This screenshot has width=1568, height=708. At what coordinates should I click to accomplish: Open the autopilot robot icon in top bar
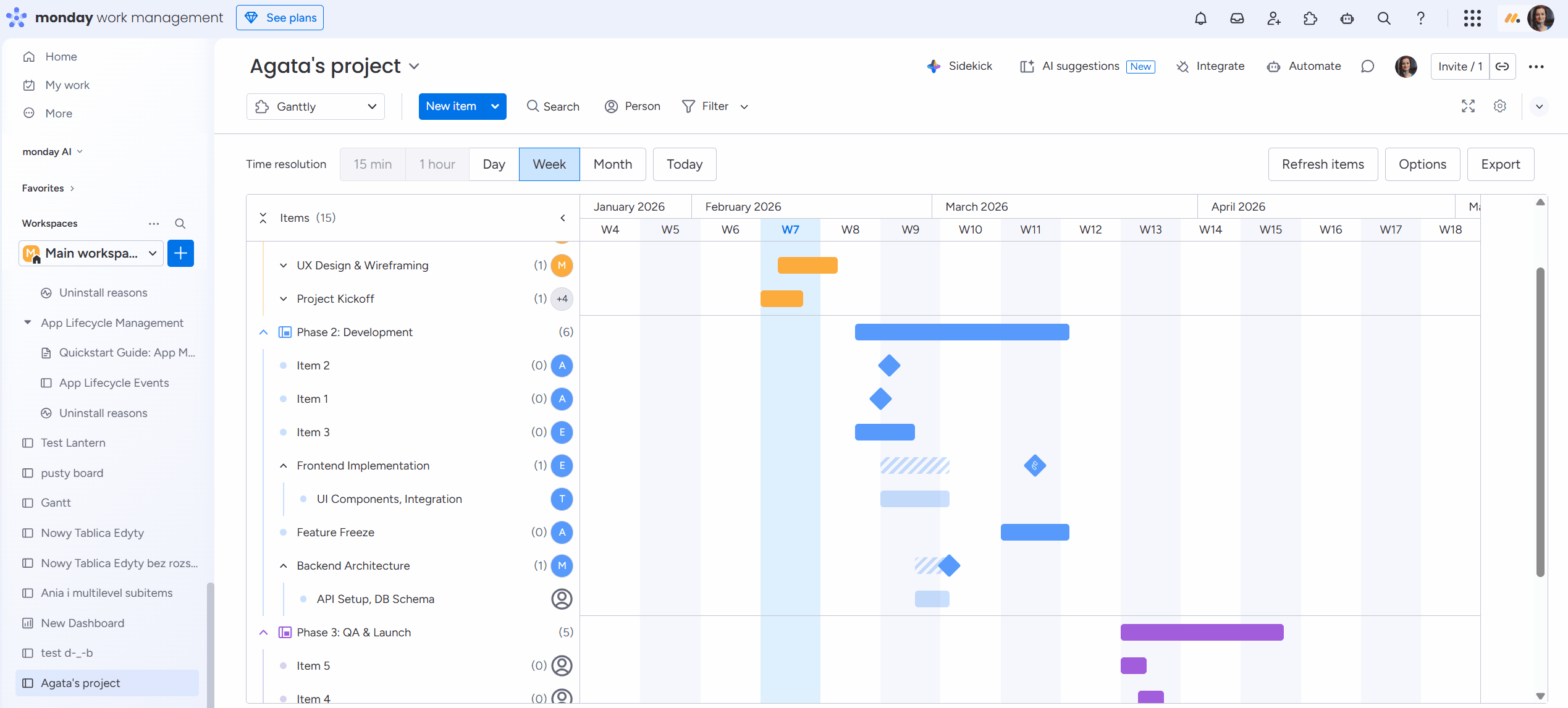(x=1347, y=18)
